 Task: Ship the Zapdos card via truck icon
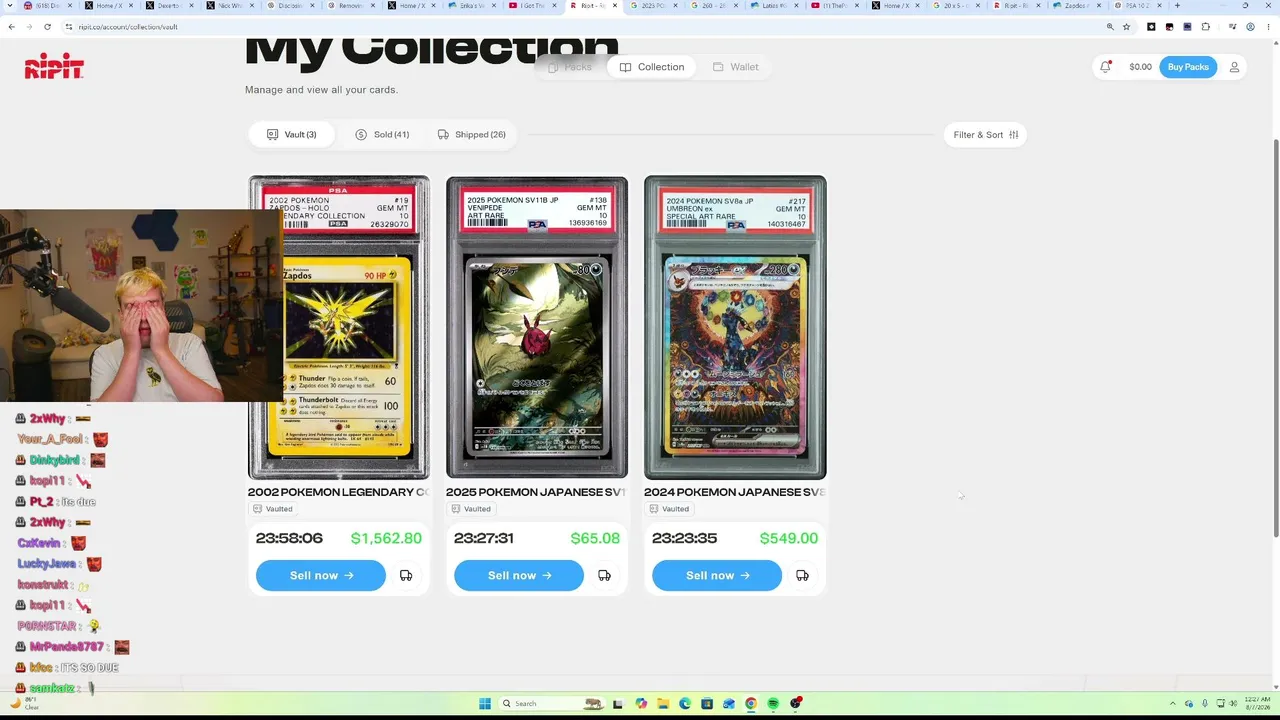click(x=406, y=575)
